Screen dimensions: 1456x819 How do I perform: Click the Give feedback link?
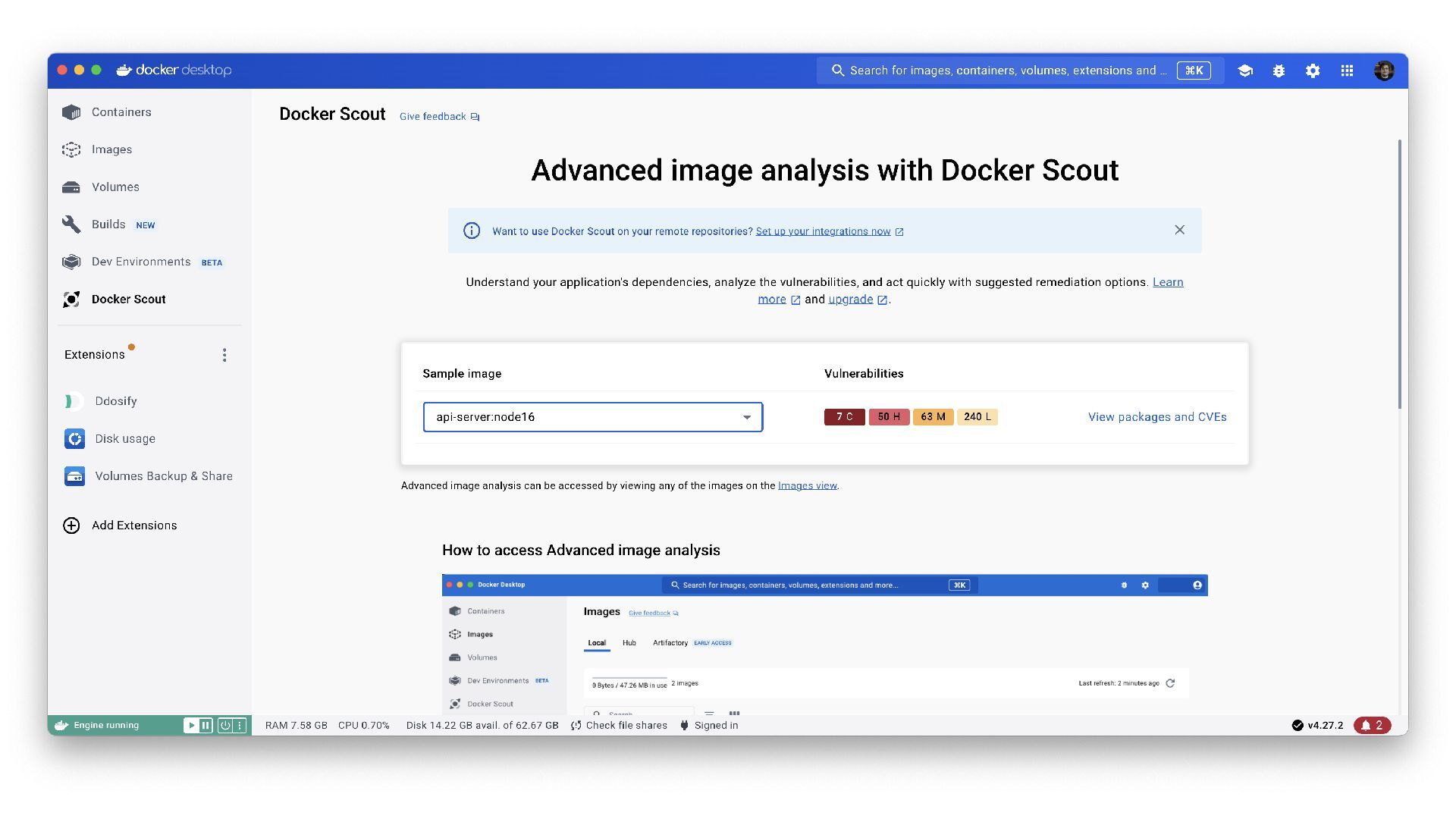439,117
